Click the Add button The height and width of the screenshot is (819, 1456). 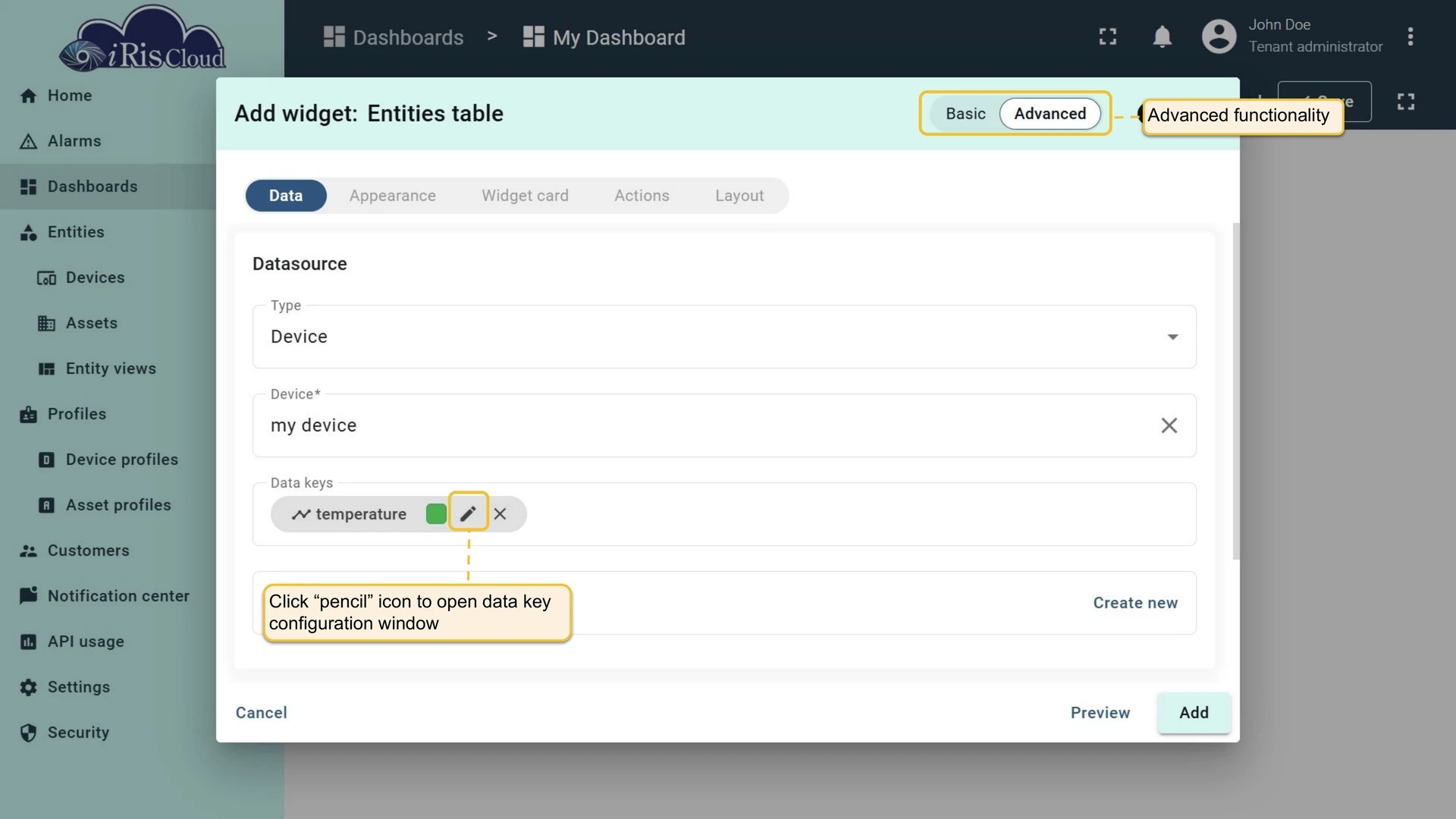(1194, 713)
